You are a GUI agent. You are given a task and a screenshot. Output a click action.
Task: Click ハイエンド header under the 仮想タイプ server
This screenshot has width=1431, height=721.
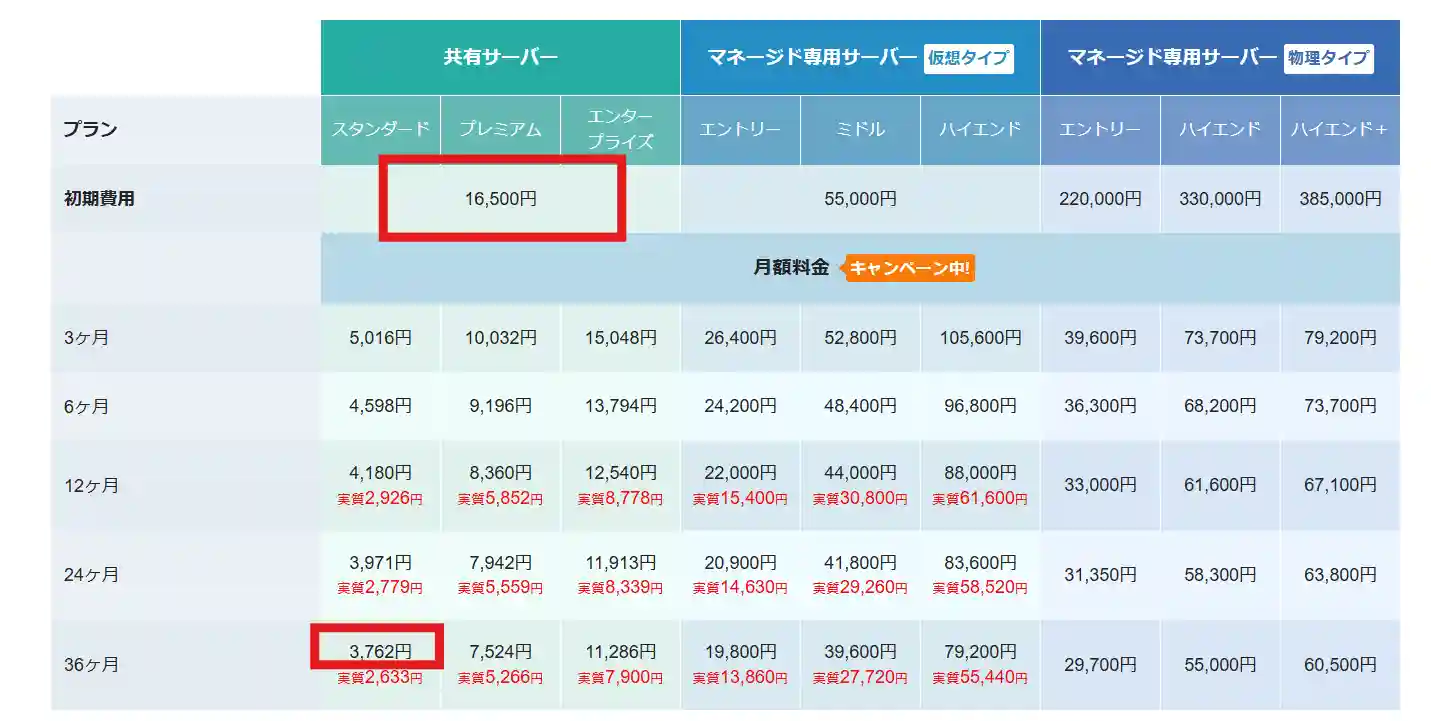[x=980, y=129]
